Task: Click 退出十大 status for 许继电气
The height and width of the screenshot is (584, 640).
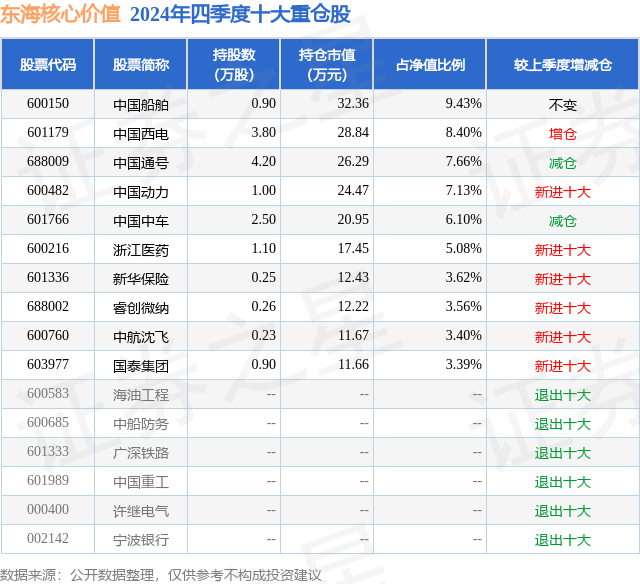Action: click(563, 511)
